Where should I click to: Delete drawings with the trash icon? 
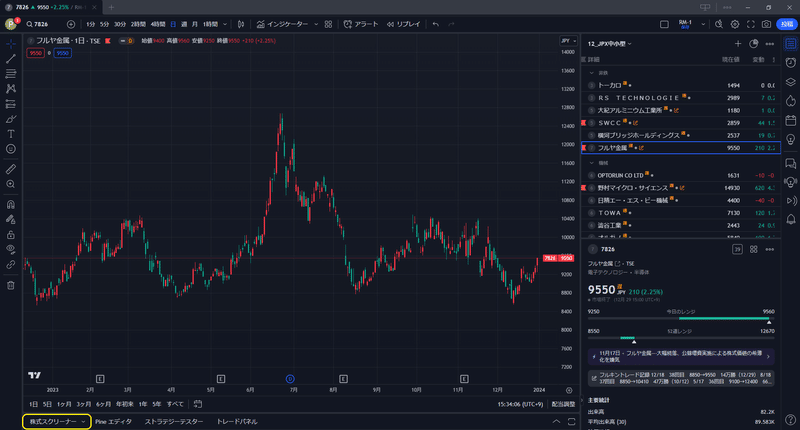coord(11,285)
